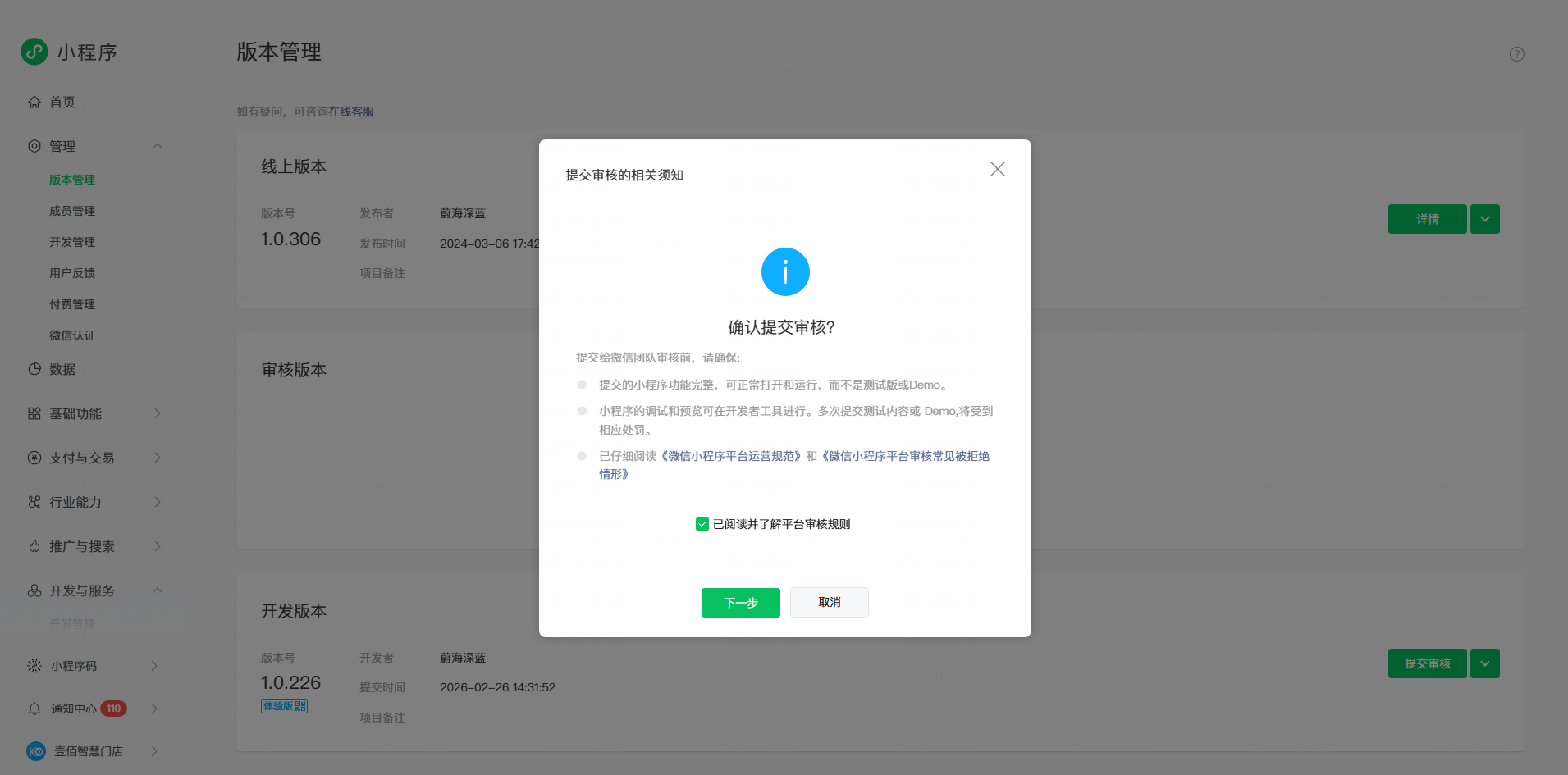Click the 壹佰智慧门店 avatar icon
The image size is (1568, 775).
pos(36,751)
